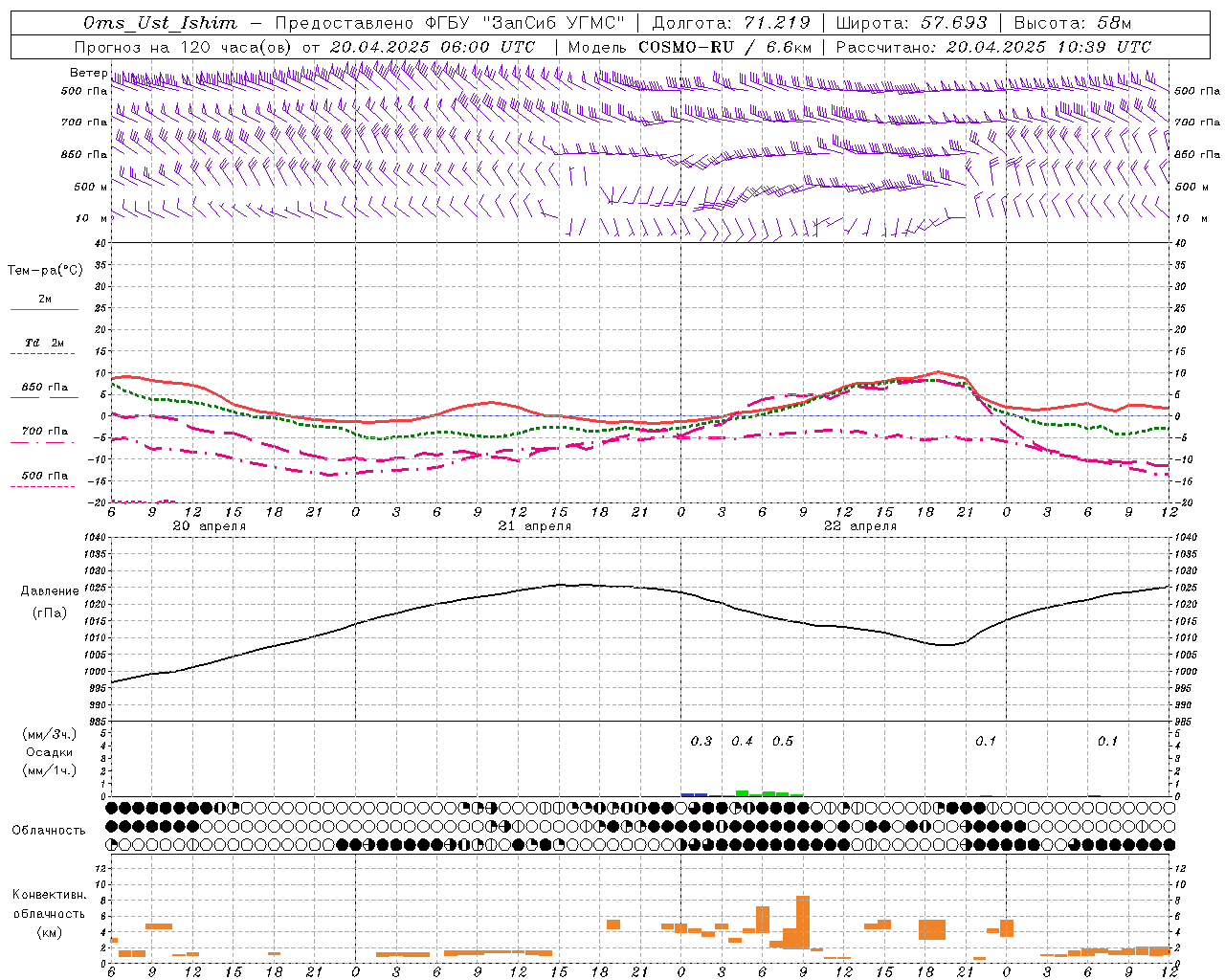Image resolution: width=1225 pixels, height=980 pixels.
Task: Click the Td 2м dew point legend entry
Action: (44, 343)
